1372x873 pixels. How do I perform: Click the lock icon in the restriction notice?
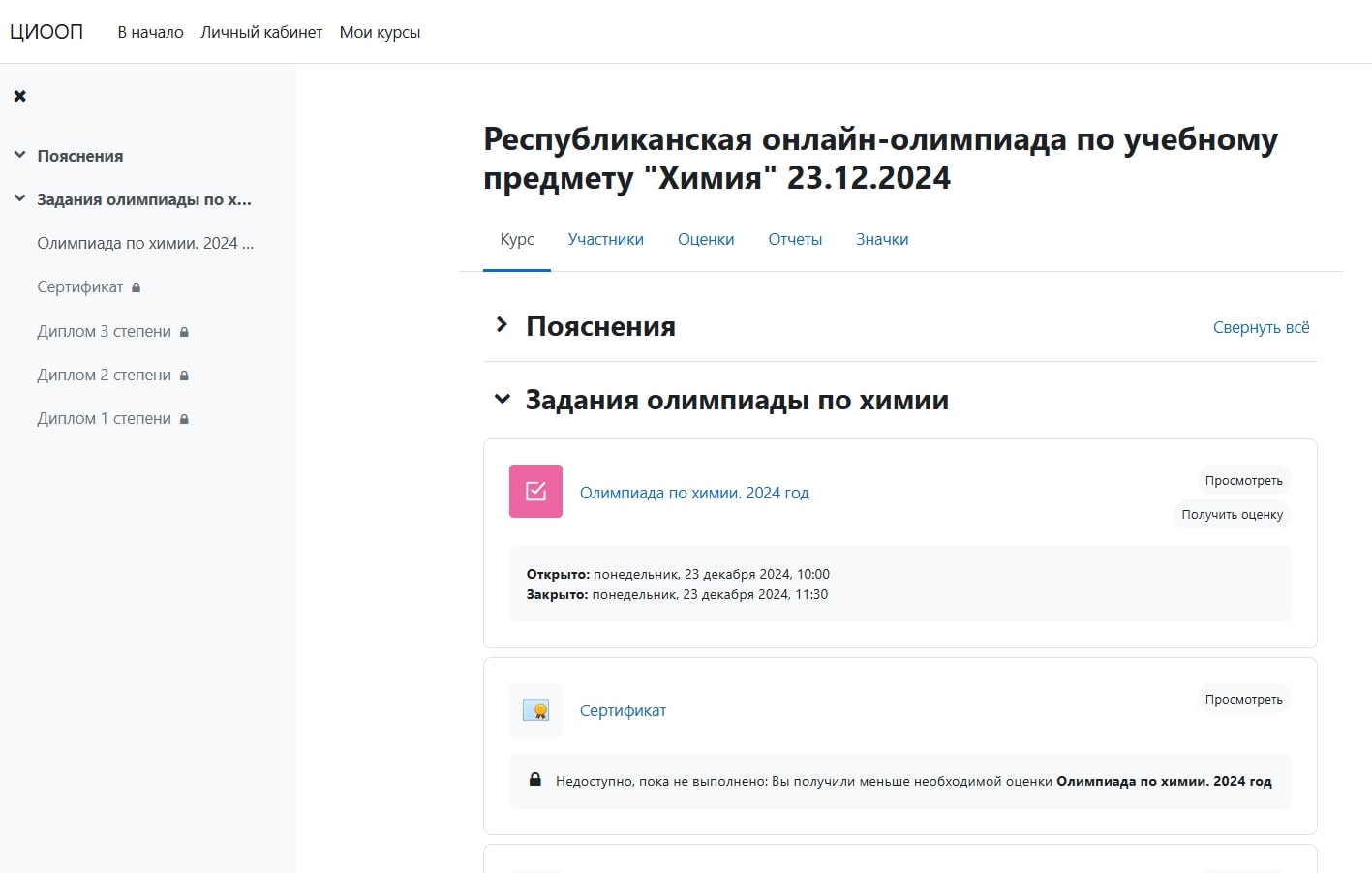coord(534,780)
